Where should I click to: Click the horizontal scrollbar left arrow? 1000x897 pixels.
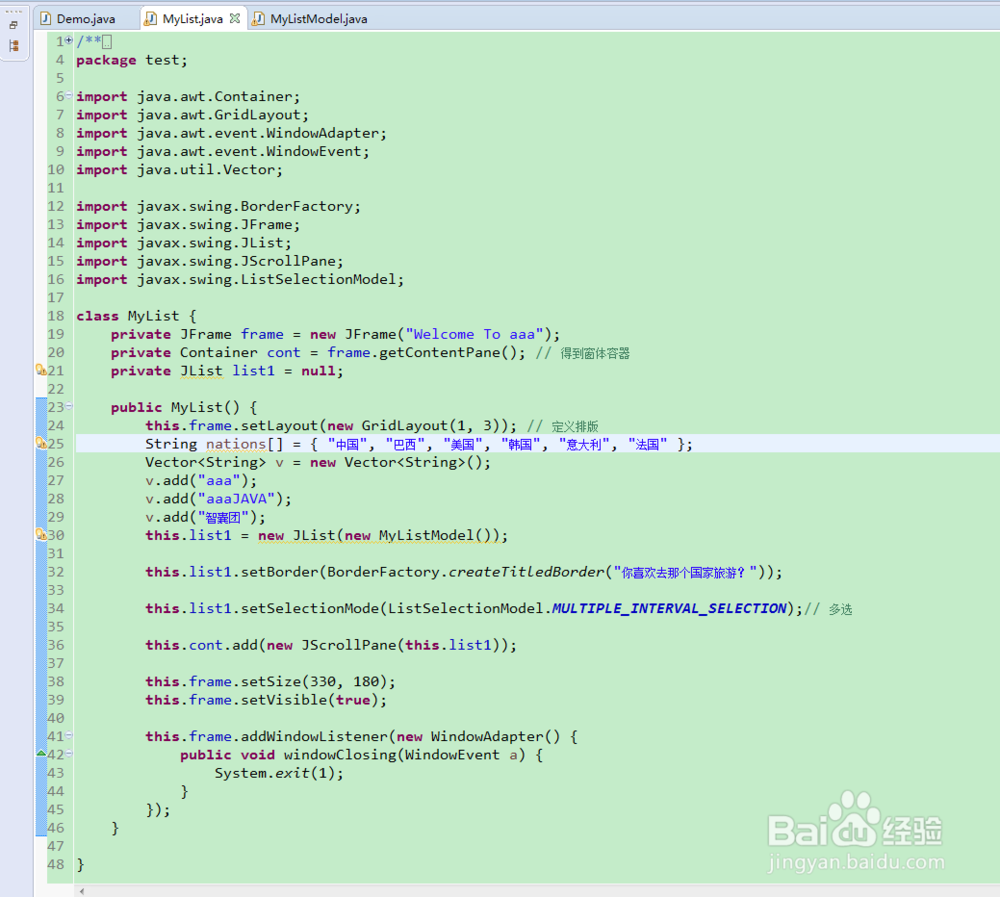click(82, 891)
